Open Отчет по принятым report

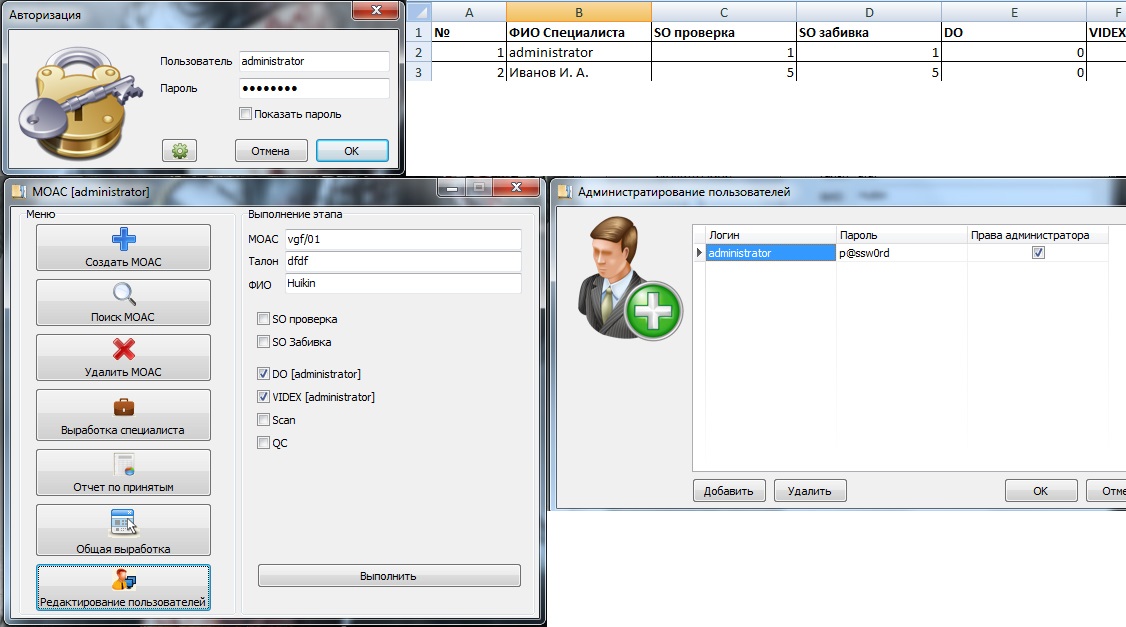(x=124, y=473)
